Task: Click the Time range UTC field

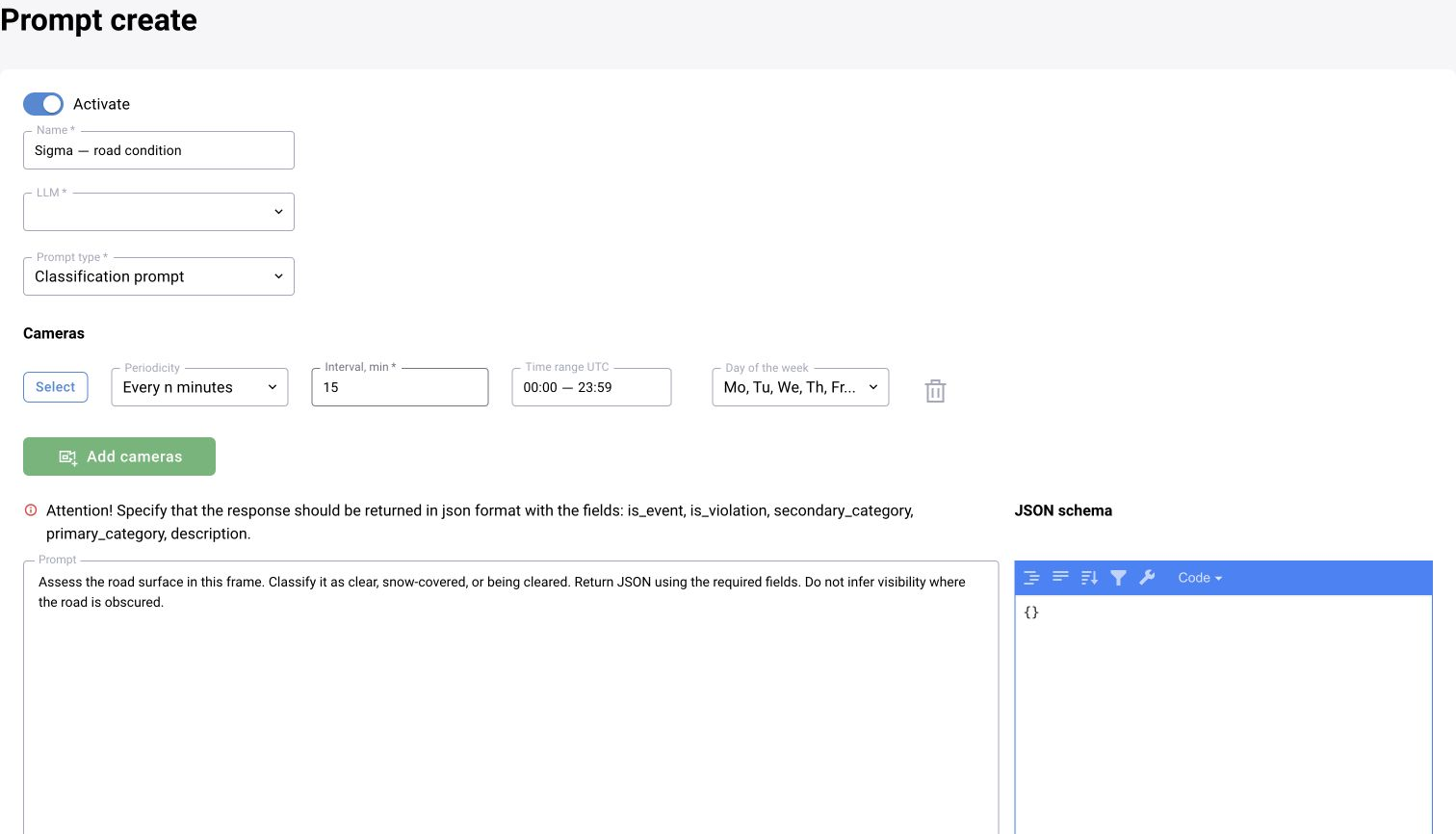Action: tap(591, 387)
